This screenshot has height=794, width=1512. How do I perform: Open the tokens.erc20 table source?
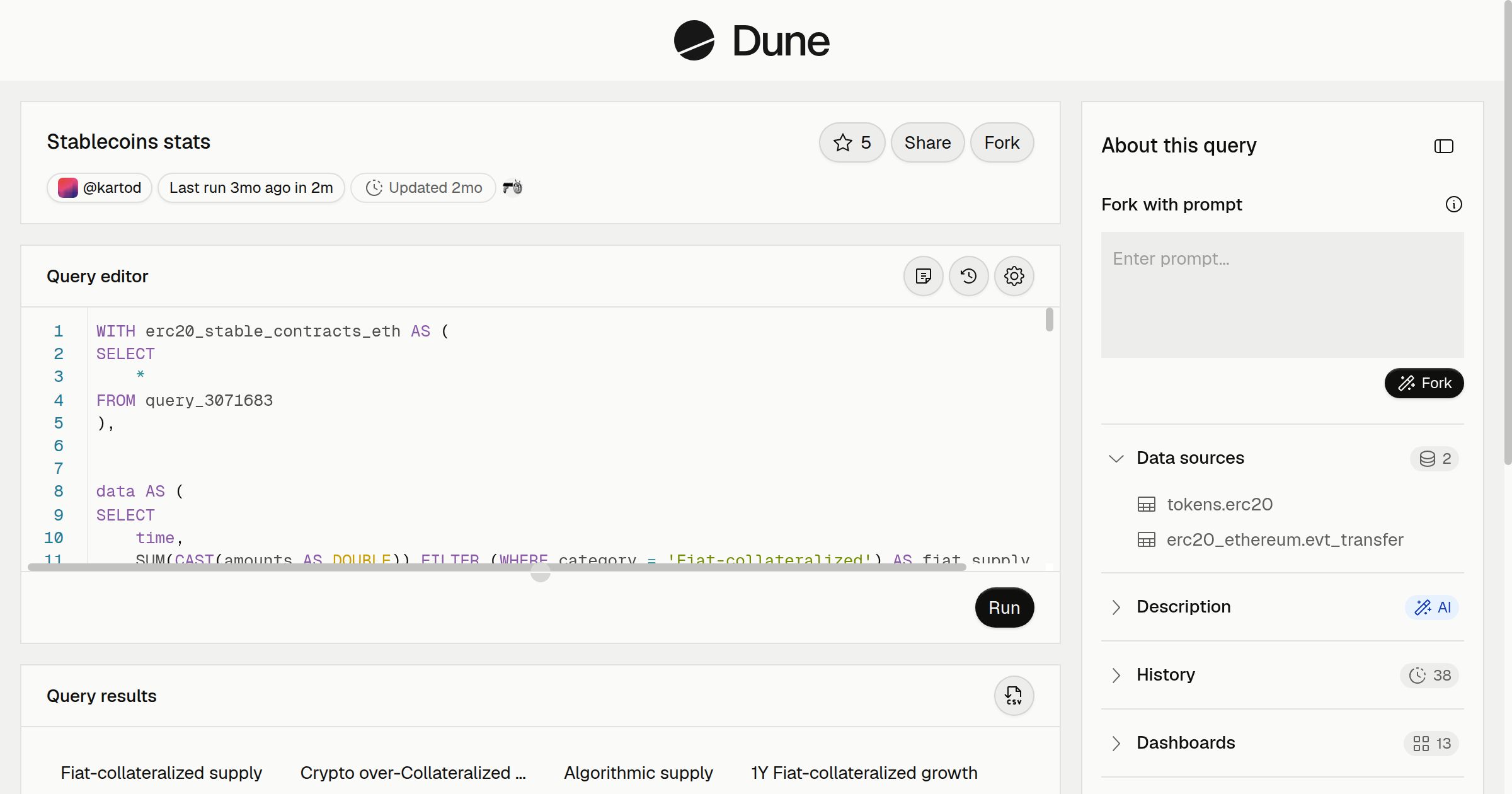(x=1220, y=504)
